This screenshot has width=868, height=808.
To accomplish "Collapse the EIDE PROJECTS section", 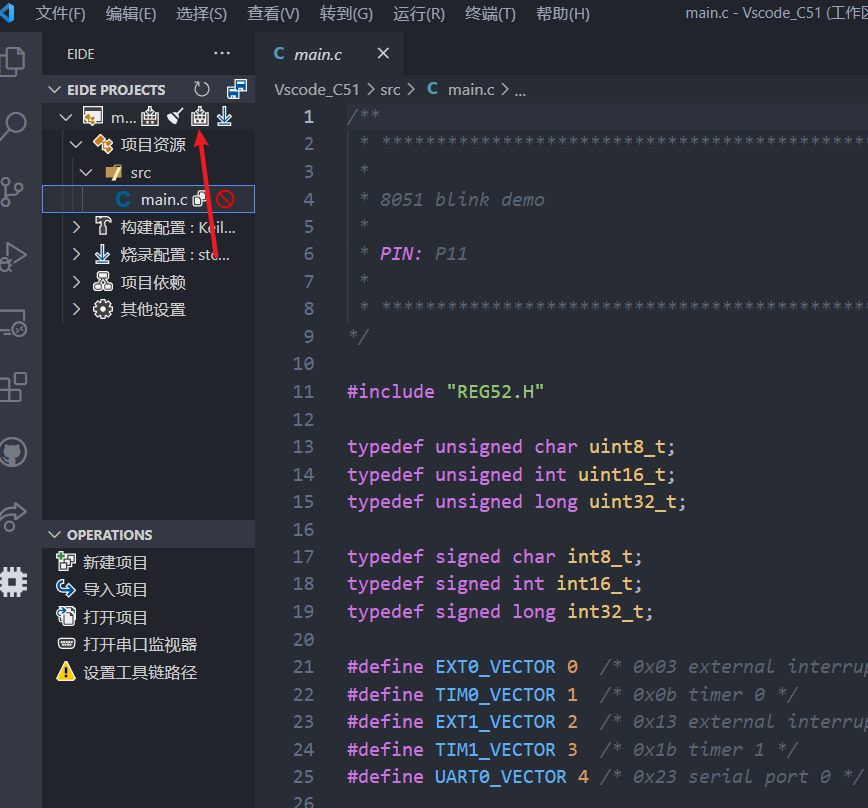I will tap(54, 90).
